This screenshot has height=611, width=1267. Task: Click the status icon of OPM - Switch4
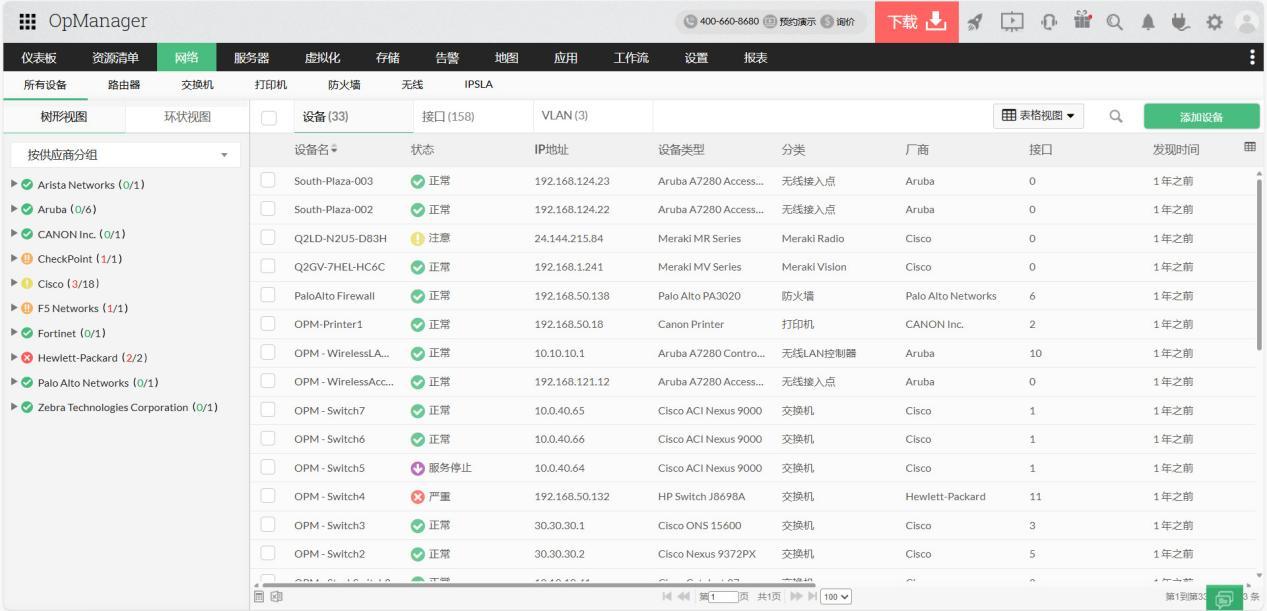point(418,497)
